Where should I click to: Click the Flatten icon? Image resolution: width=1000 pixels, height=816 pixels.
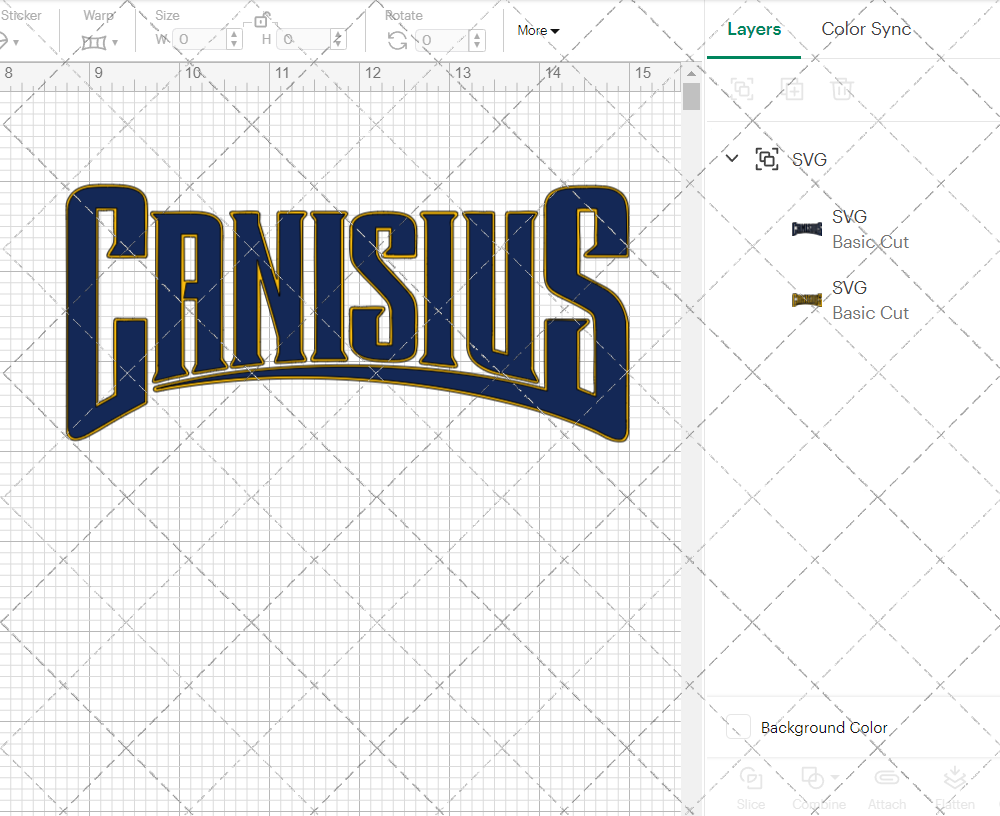955,779
